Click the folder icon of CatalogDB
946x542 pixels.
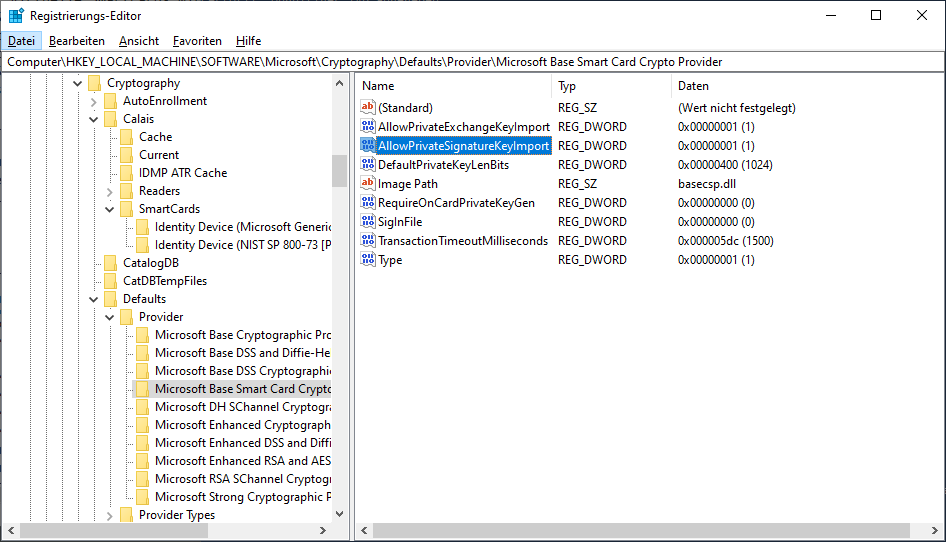(110, 263)
